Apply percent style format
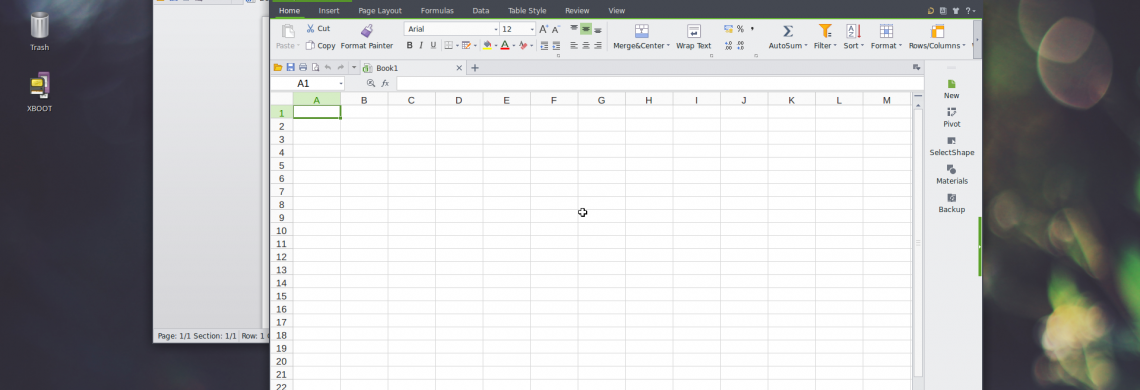Screen dimensions: 1140x390 740,29
